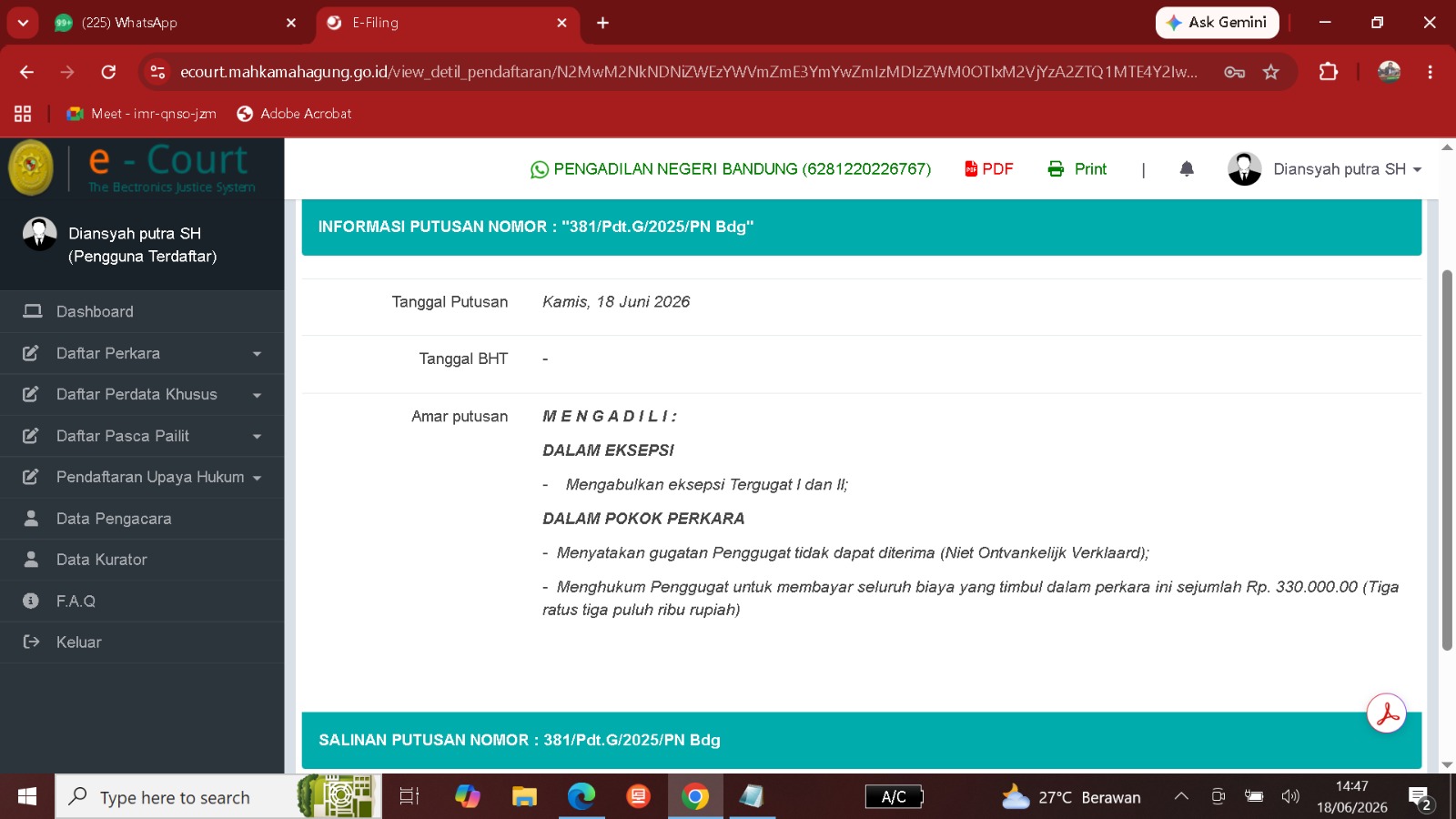
Task: Open Adobe Acrobat bookmark
Action: (294, 114)
